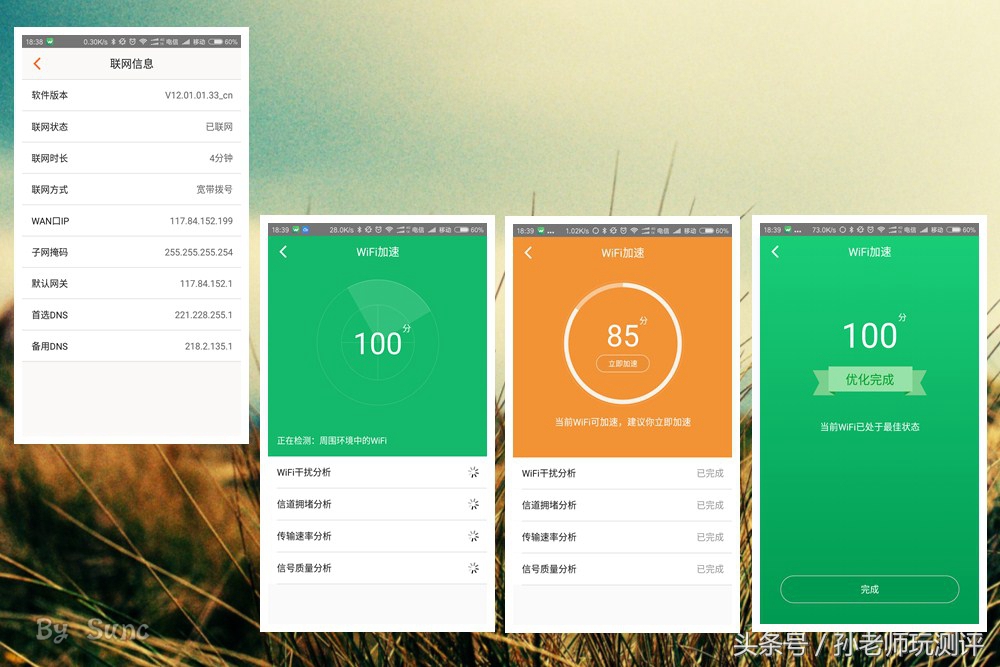Click 正在检测：周围环境中的WiFi status text
Viewport: 1000px width, 667px height.
tap(332, 441)
